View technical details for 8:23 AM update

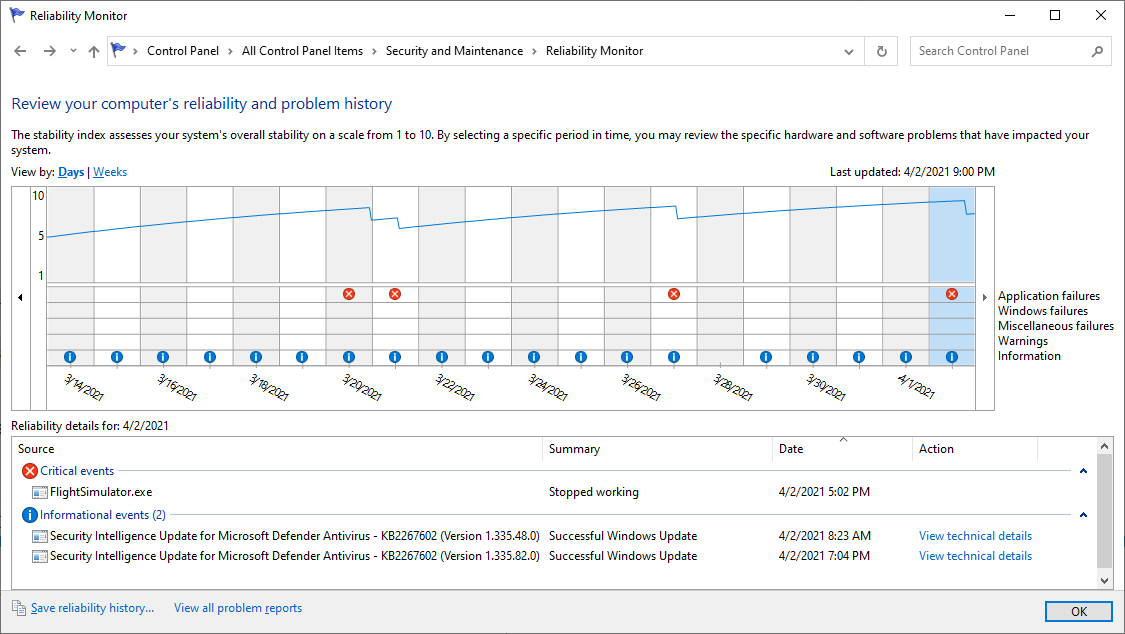pyautogui.click(x=975, y=536)
